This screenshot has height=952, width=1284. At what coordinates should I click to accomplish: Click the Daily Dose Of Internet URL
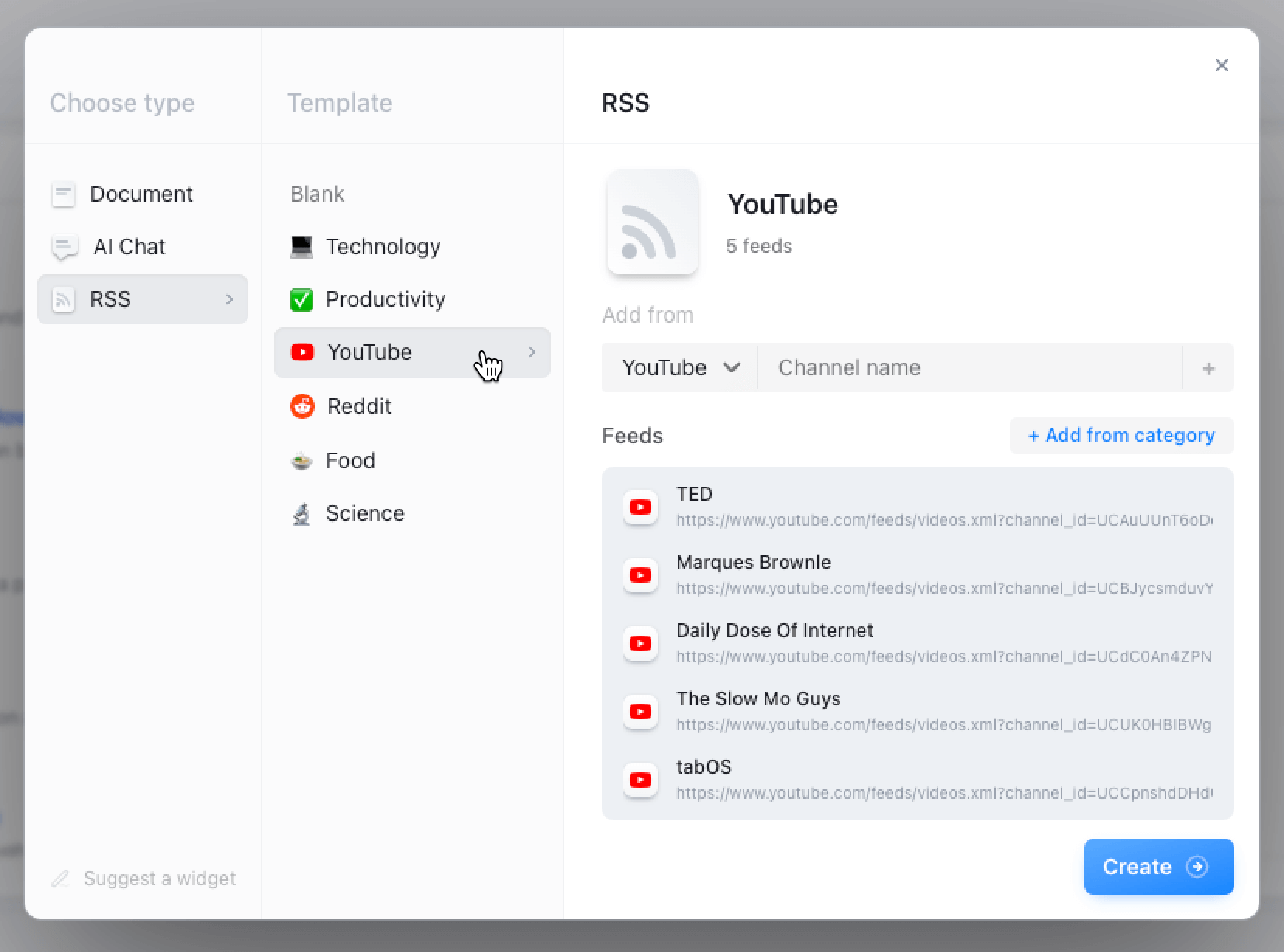click(x=944, y=657)
